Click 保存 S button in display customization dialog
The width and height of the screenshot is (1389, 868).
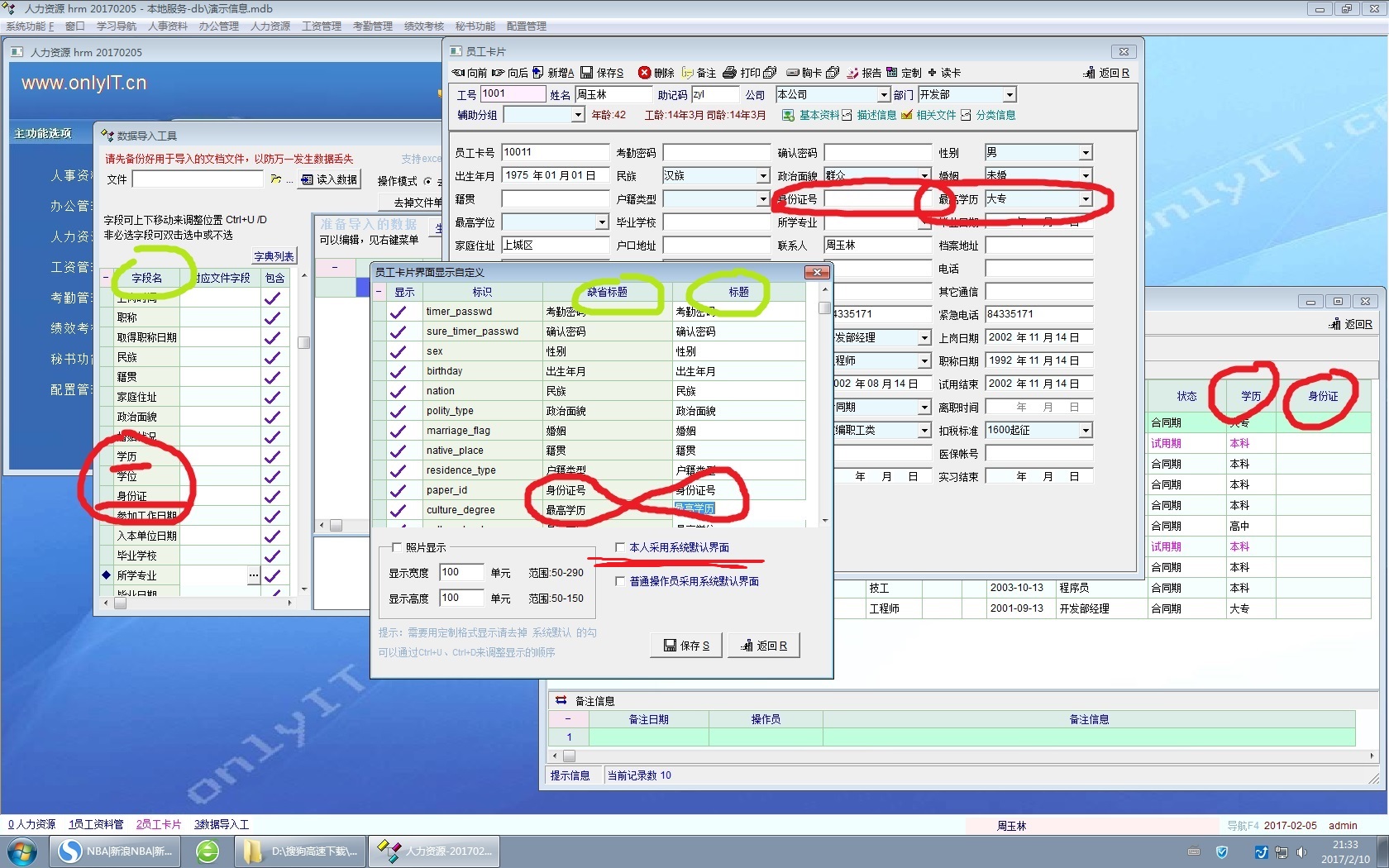[x=686, y=646]
